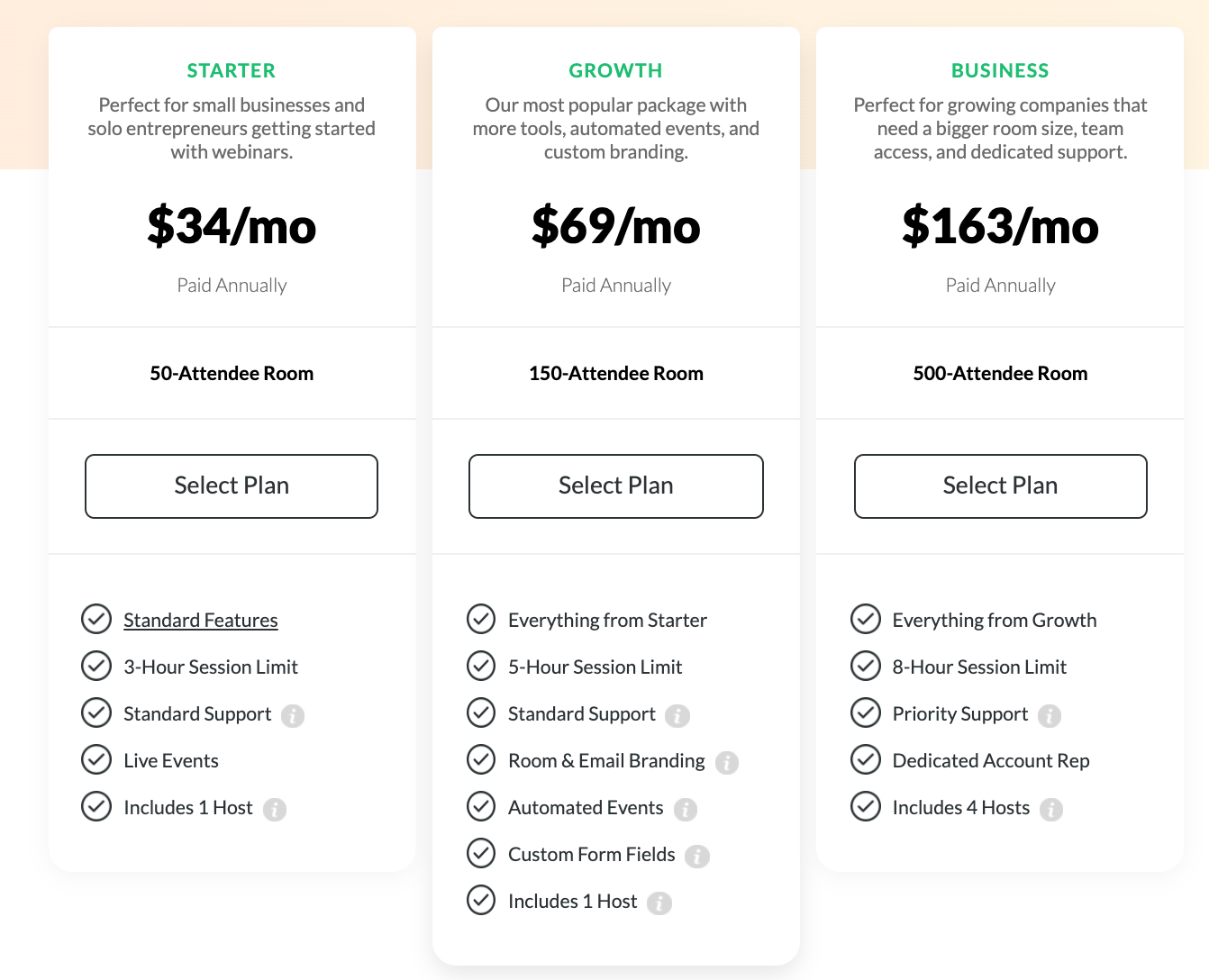Open info icon for Priority Support

(x=1050, y=716)
